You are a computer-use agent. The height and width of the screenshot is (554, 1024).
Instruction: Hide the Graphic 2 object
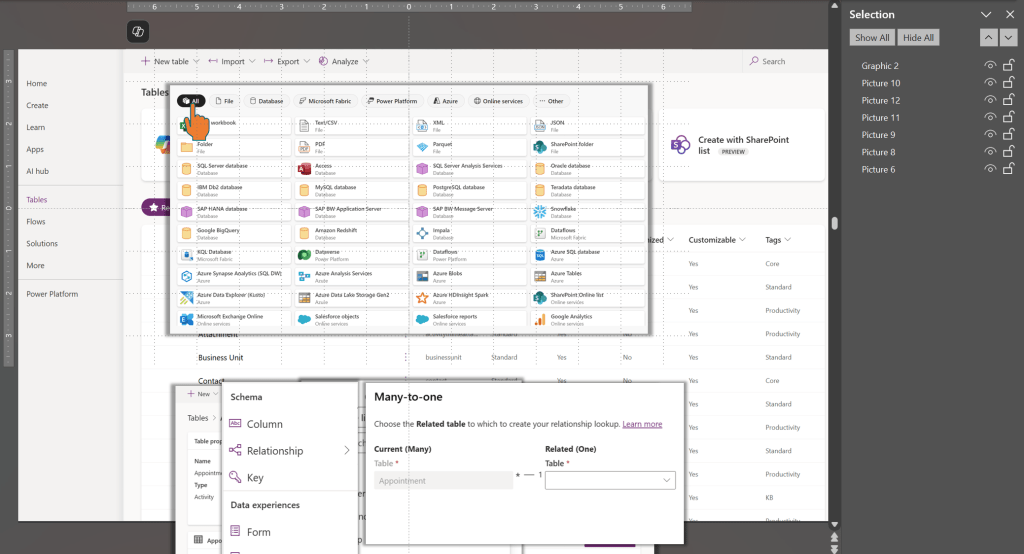(989, 66)
